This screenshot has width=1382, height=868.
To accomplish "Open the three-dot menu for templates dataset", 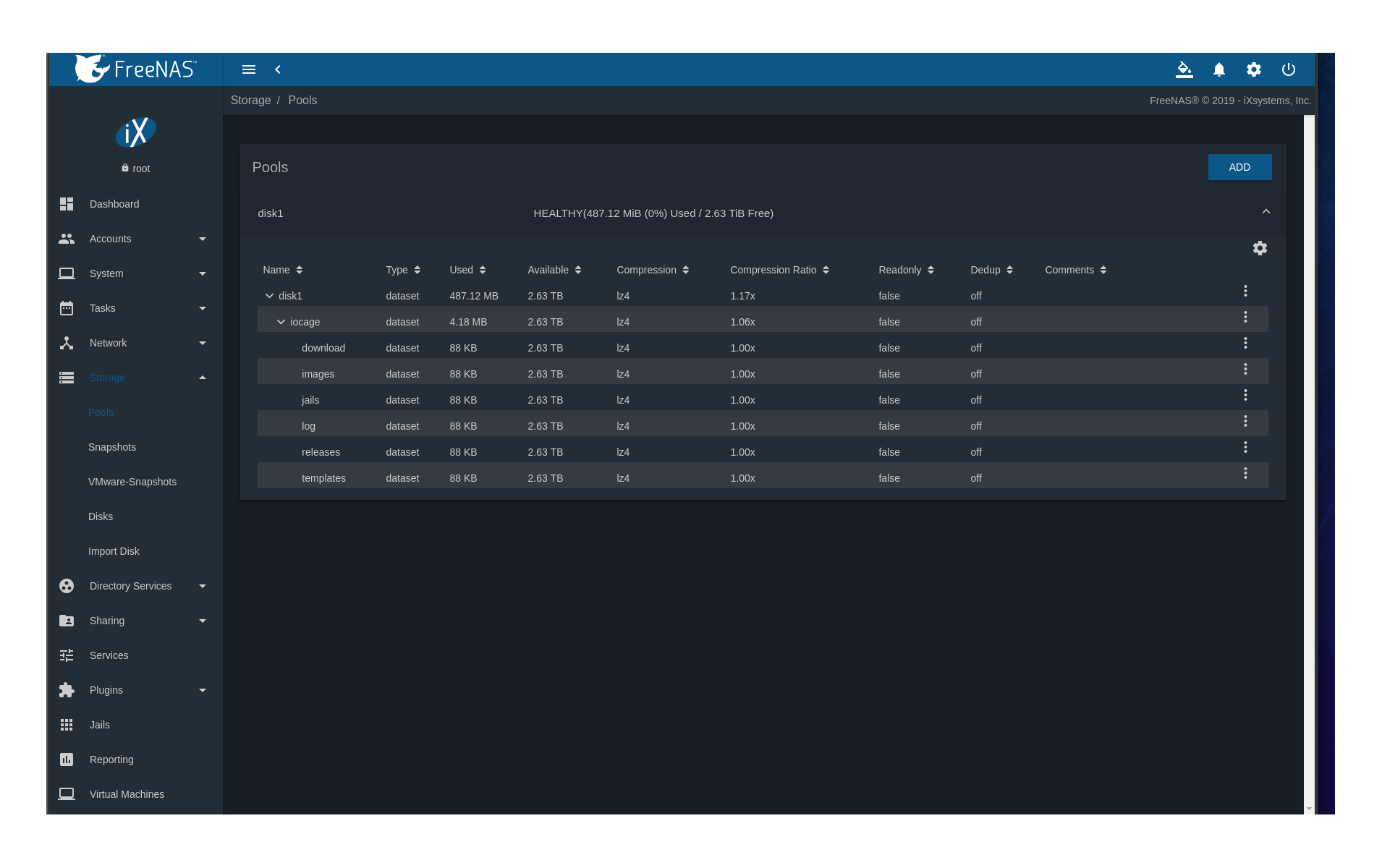I will tap(1245, 473).
